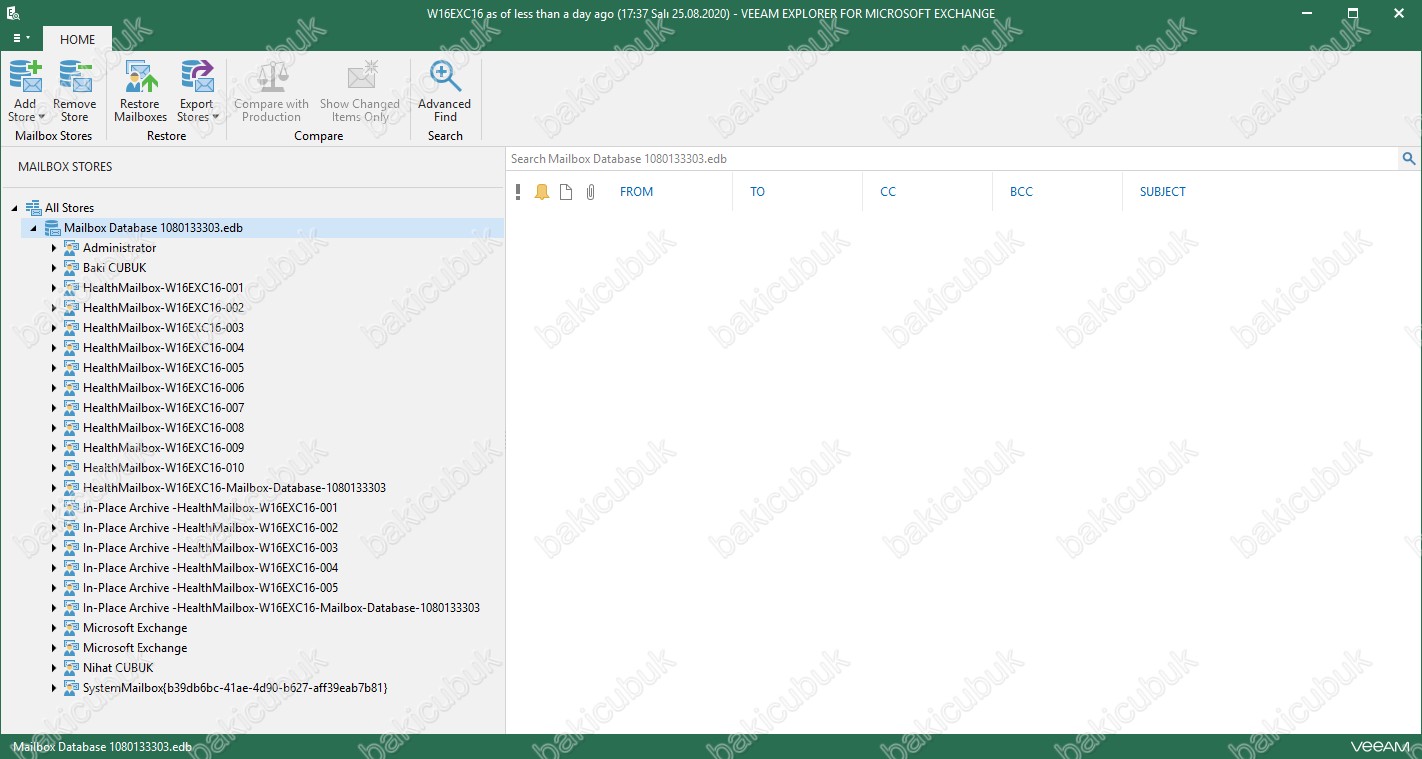This screenshot has width=1422, height=759.
Task: Expand the HealthMailbox-W16EXC16-005 node
Action: coord(54,368)
